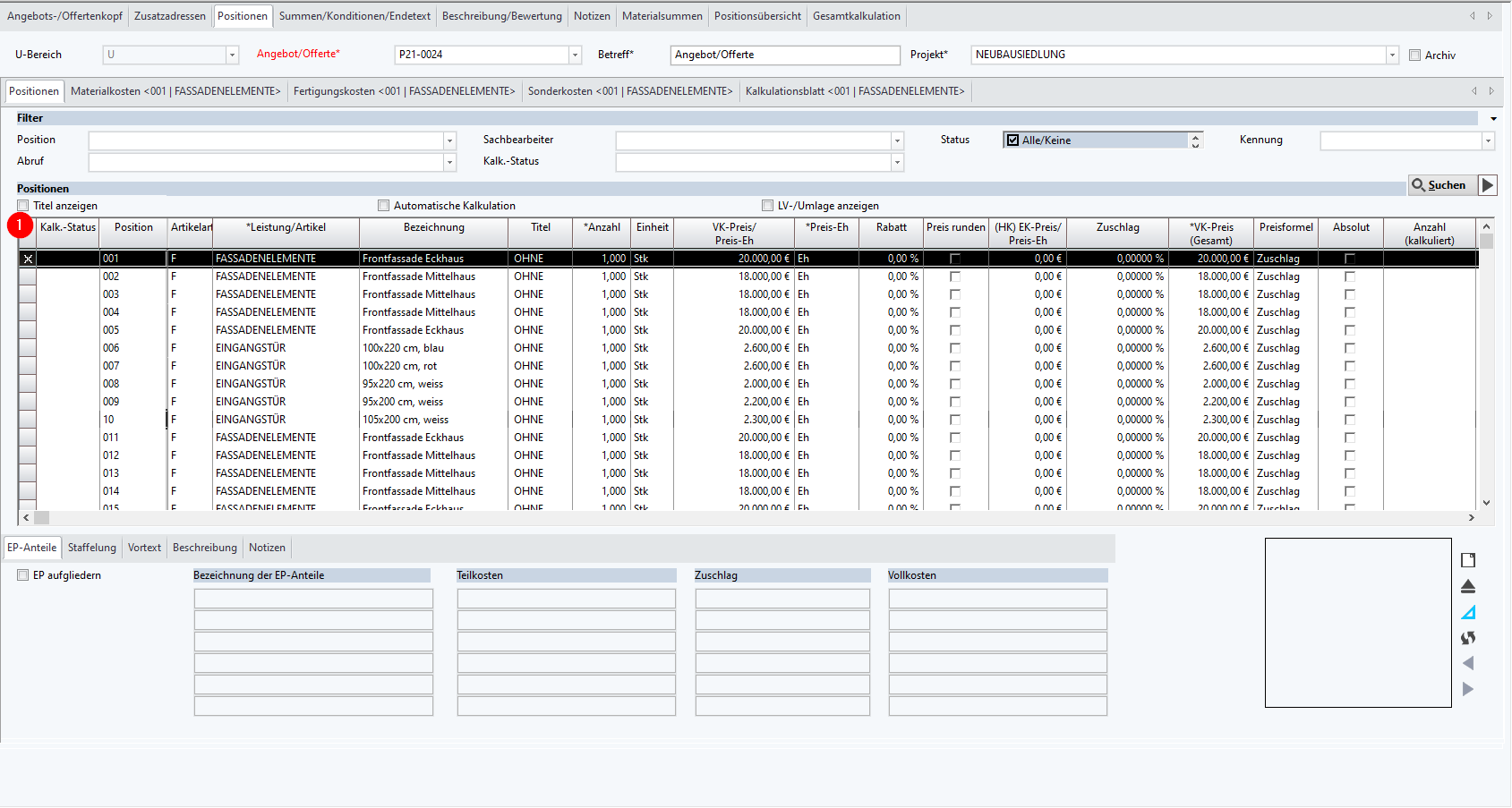This screenshot has height=808, width=1512.
Task: Click the Betreff input field
Action: (x=784, y=55)
